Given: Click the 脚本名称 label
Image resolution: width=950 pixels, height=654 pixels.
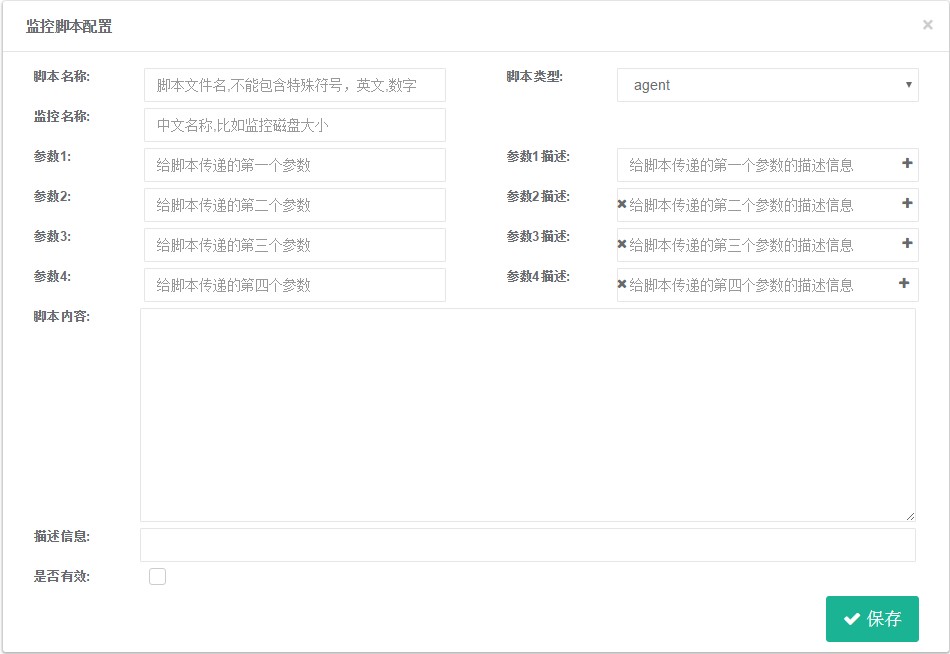Looking at the screenshot, I should [x=62, y=76].
